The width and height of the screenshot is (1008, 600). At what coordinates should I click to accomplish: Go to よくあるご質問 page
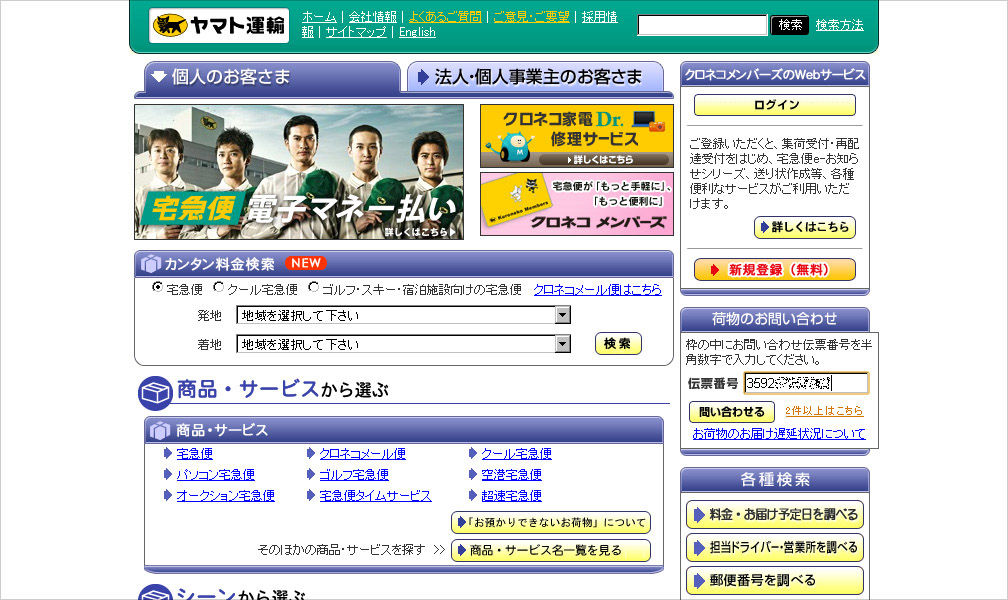pos(445,17)
